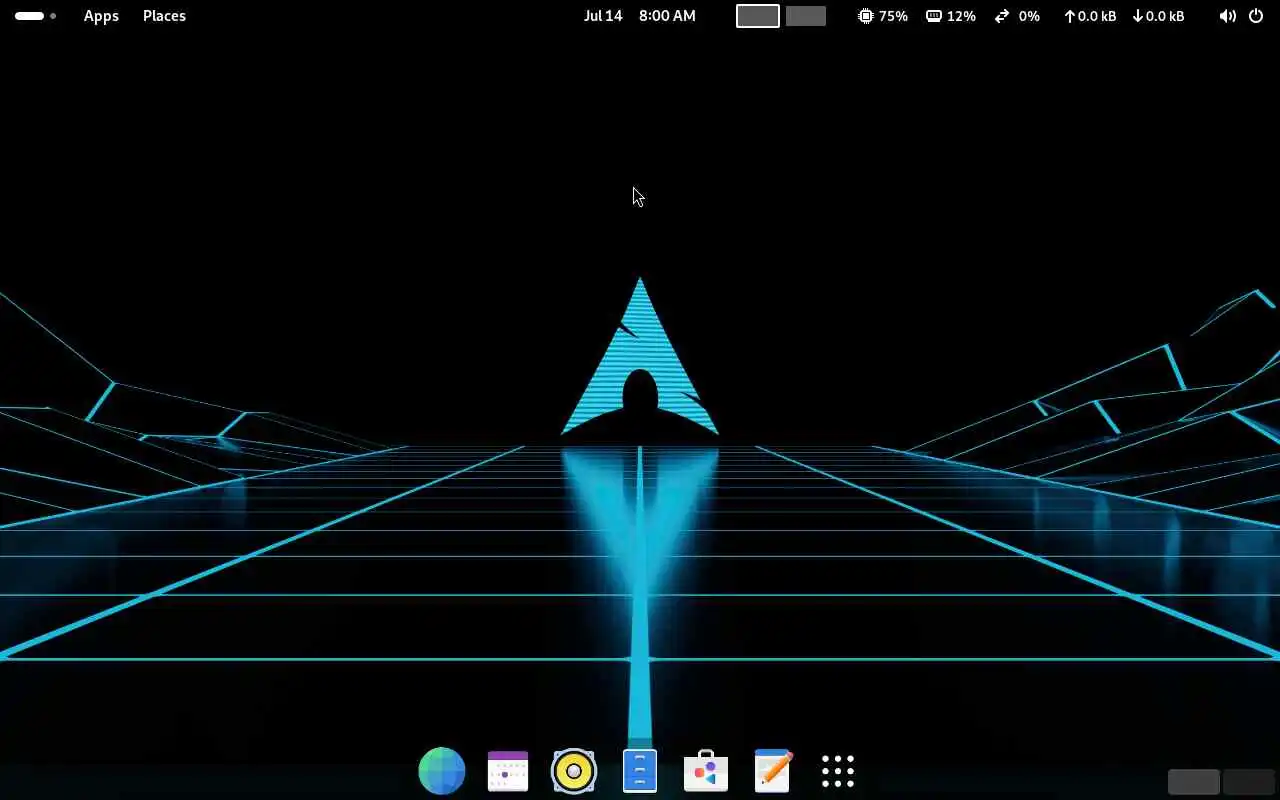1280x800 pixels.
Task: Select the lighter workspace box at bottom right
Action: [x=1194, y=782]
